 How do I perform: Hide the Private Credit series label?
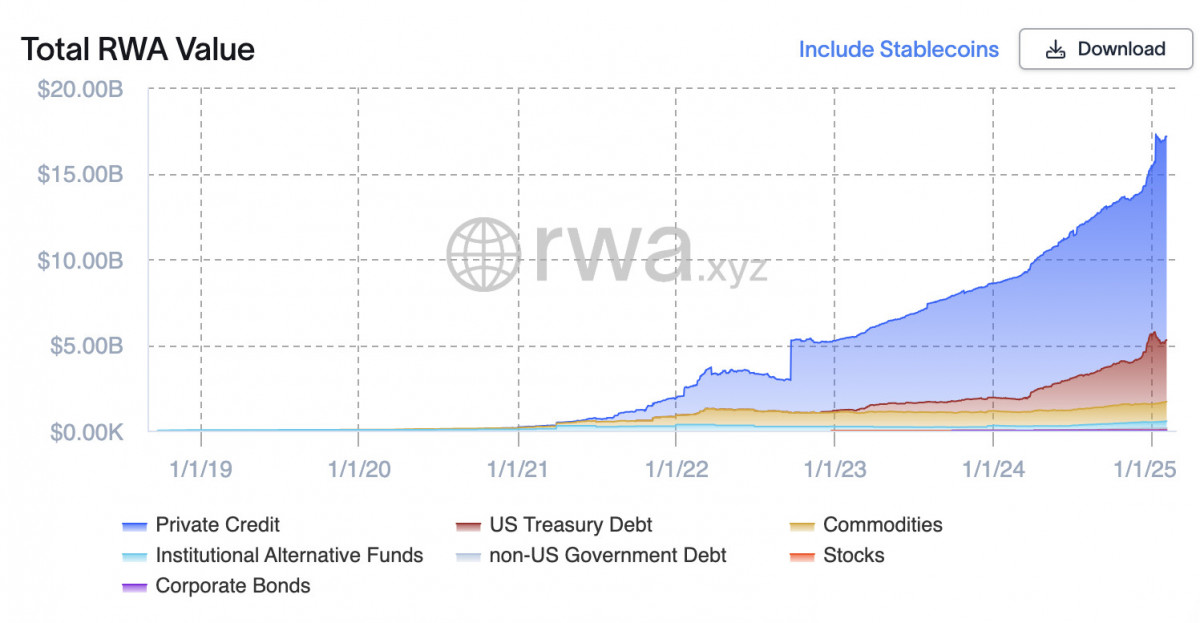point(218,524)
